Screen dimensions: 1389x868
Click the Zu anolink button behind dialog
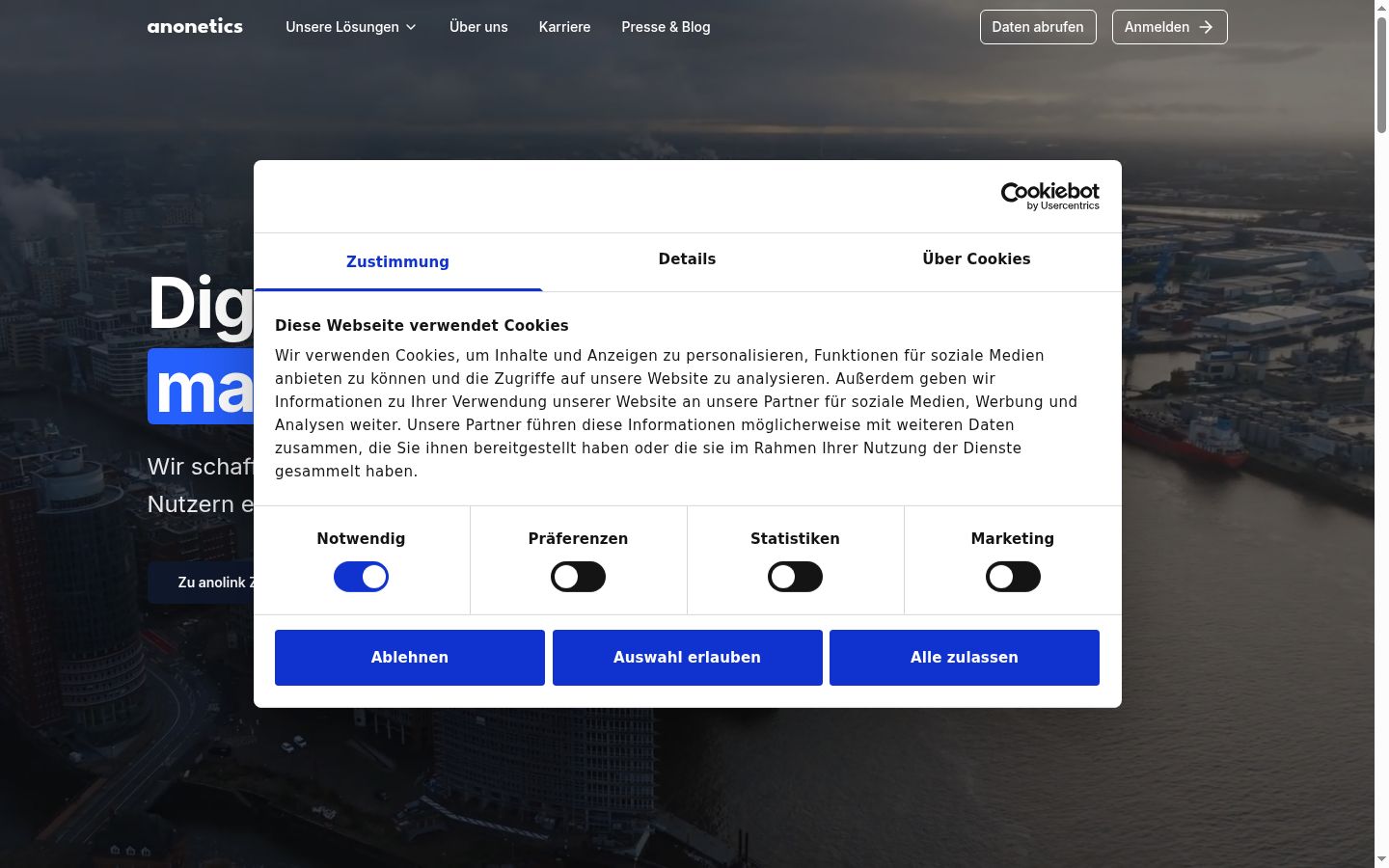pyautogui.click(x=201, y=583)
